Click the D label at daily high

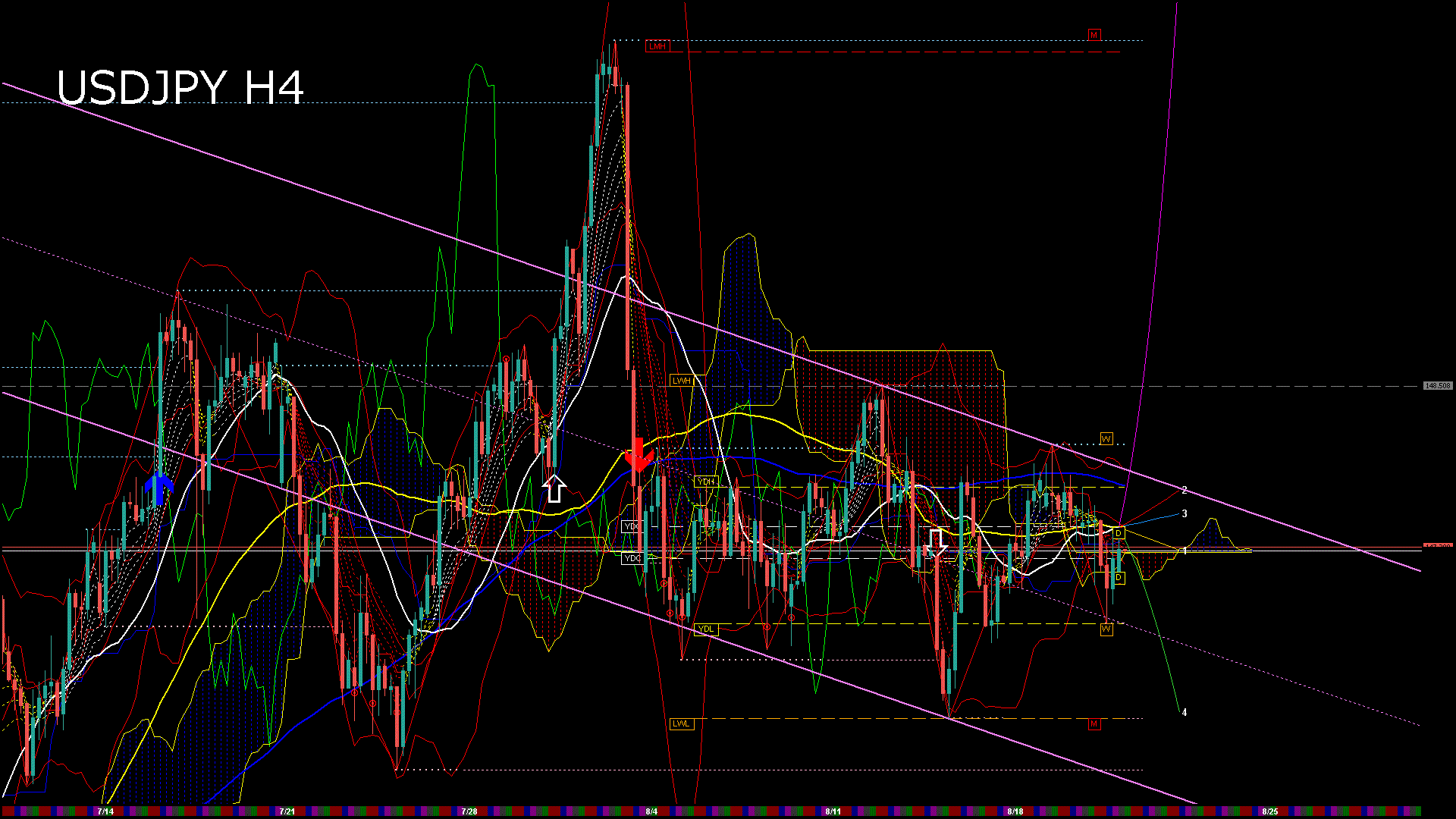click(x=1119, y=534)
